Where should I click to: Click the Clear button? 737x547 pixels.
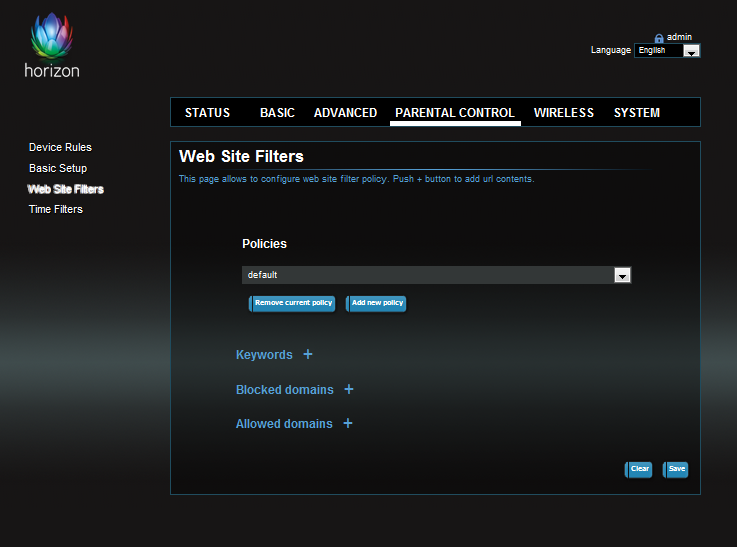pyautogui.click(x=638, y=469)
